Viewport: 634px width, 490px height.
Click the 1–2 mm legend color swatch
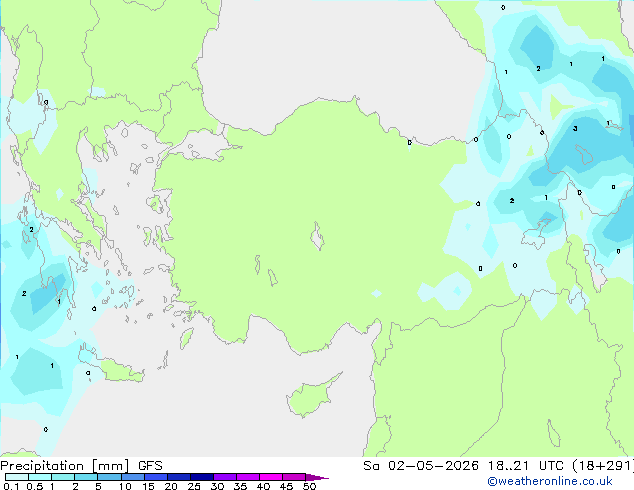point(63,477)
